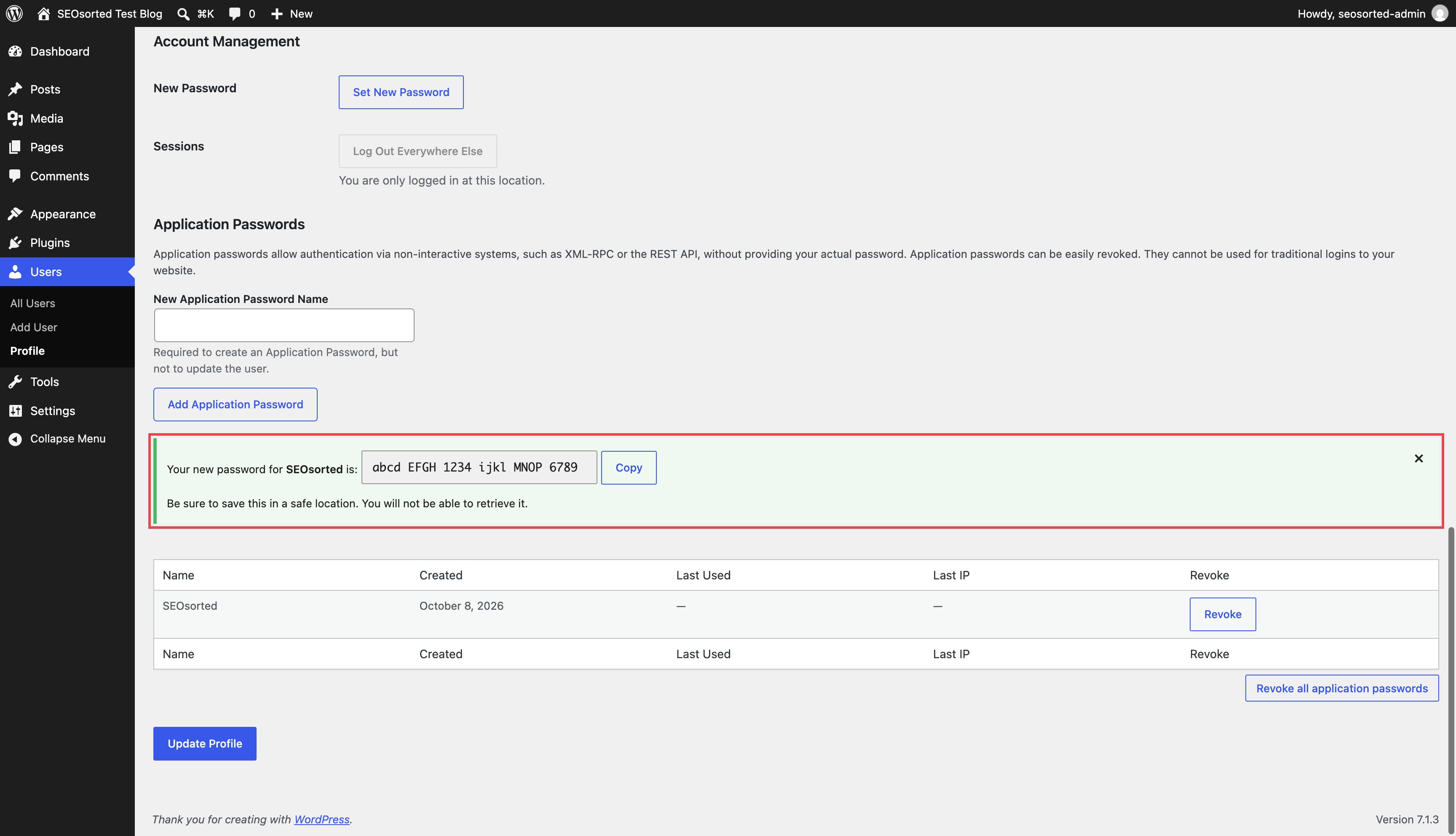Revoke the SEOsorted application password
The image size is (1456, 836).
(x=1223, y=614)
